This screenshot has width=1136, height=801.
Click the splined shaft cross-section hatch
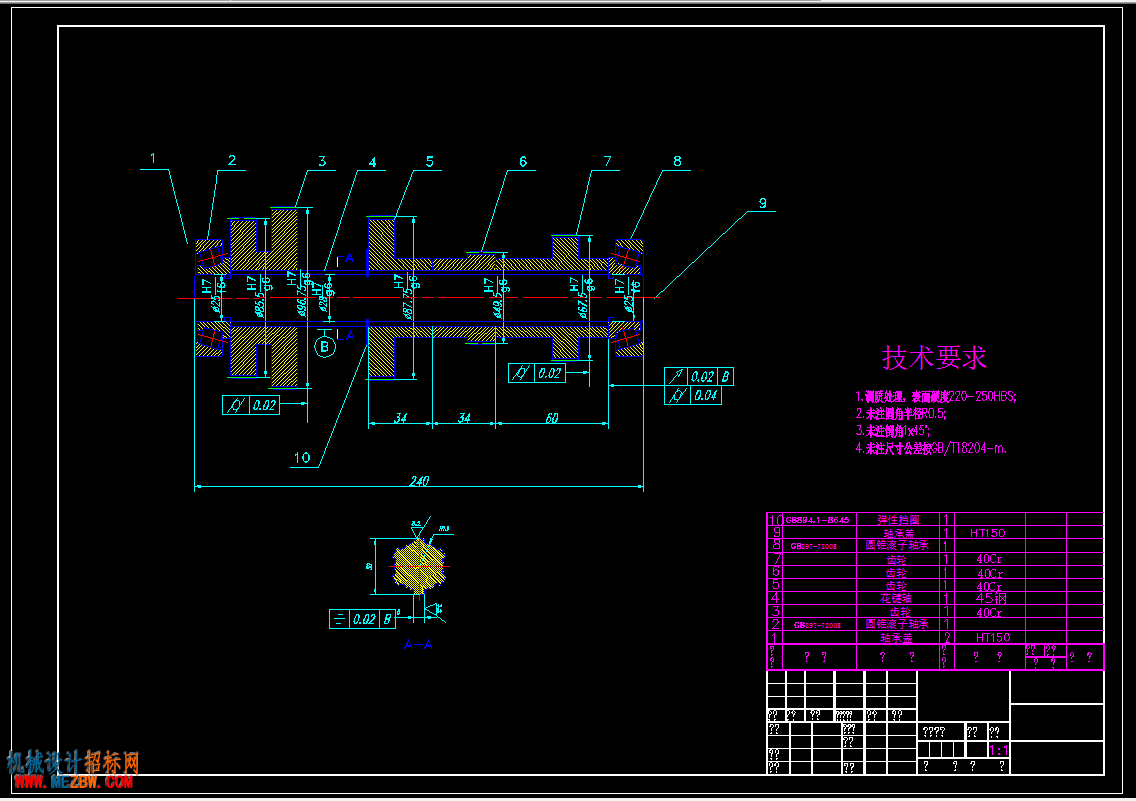coord(420,566)
